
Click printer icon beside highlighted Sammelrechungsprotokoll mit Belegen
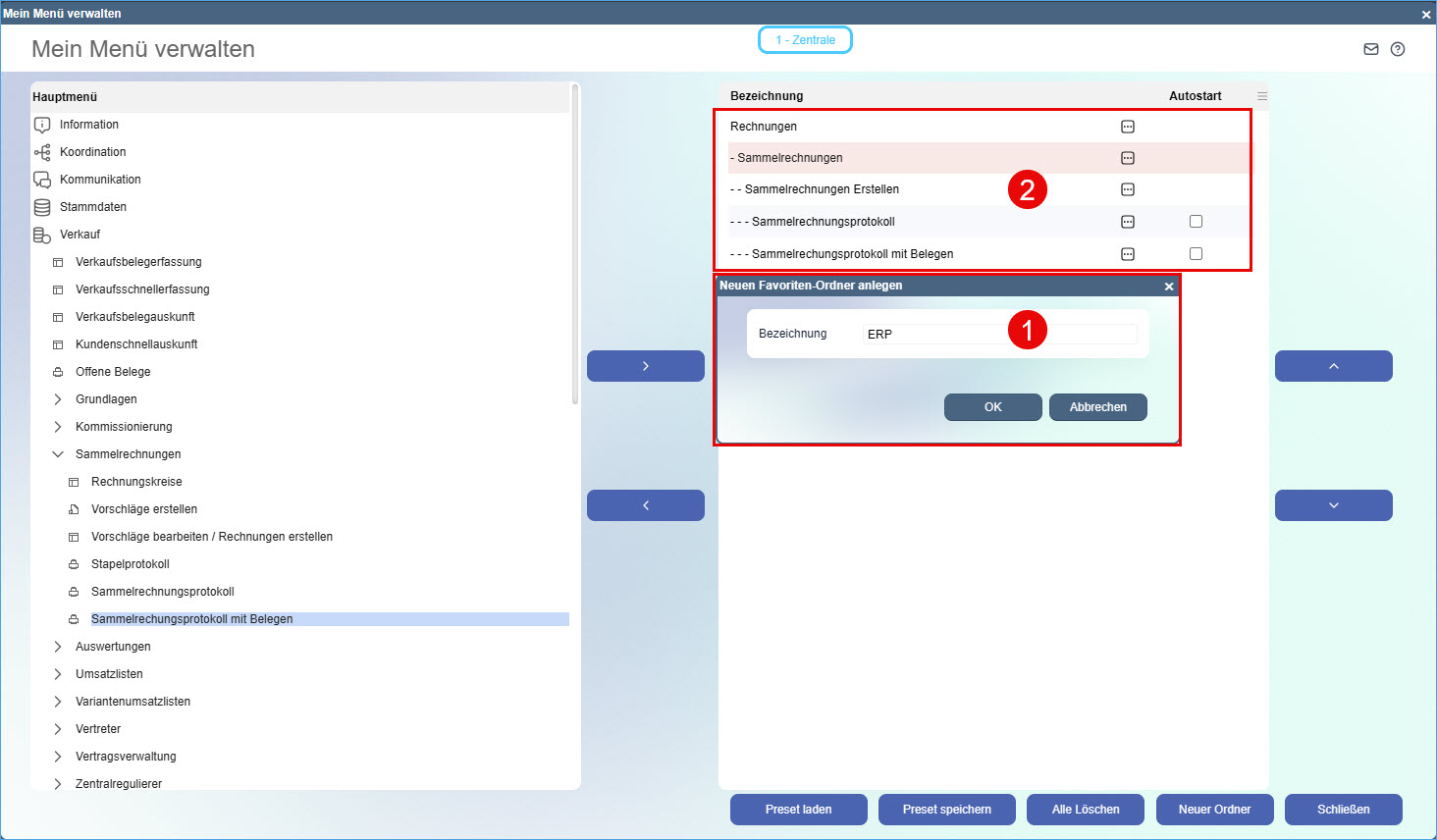pos(74,619)
